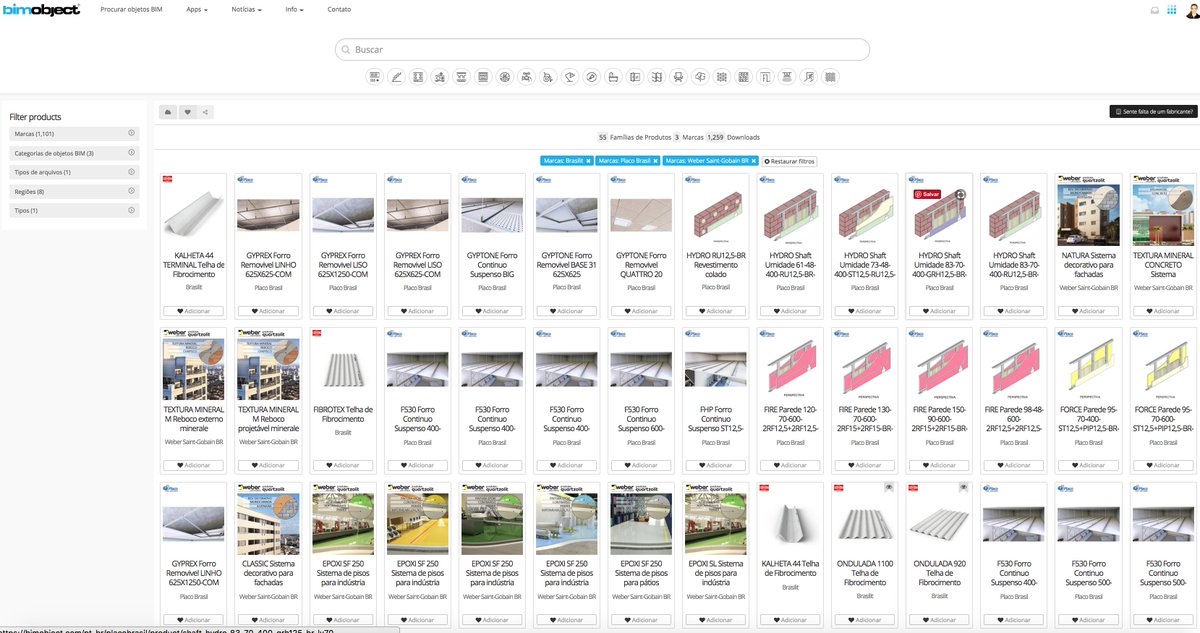Image resolution: width=1200 pixels, height=633 pixels.
Task: Remove the Marcas: Placo Brasil filter chip
Action: click(x=655, y=161)
